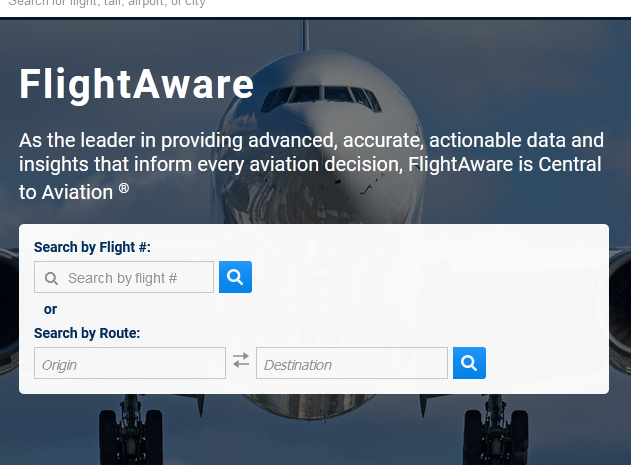631x465 pixels.
Task: Focus top search bar for flight, tail, airport
Action: (150, 5)
